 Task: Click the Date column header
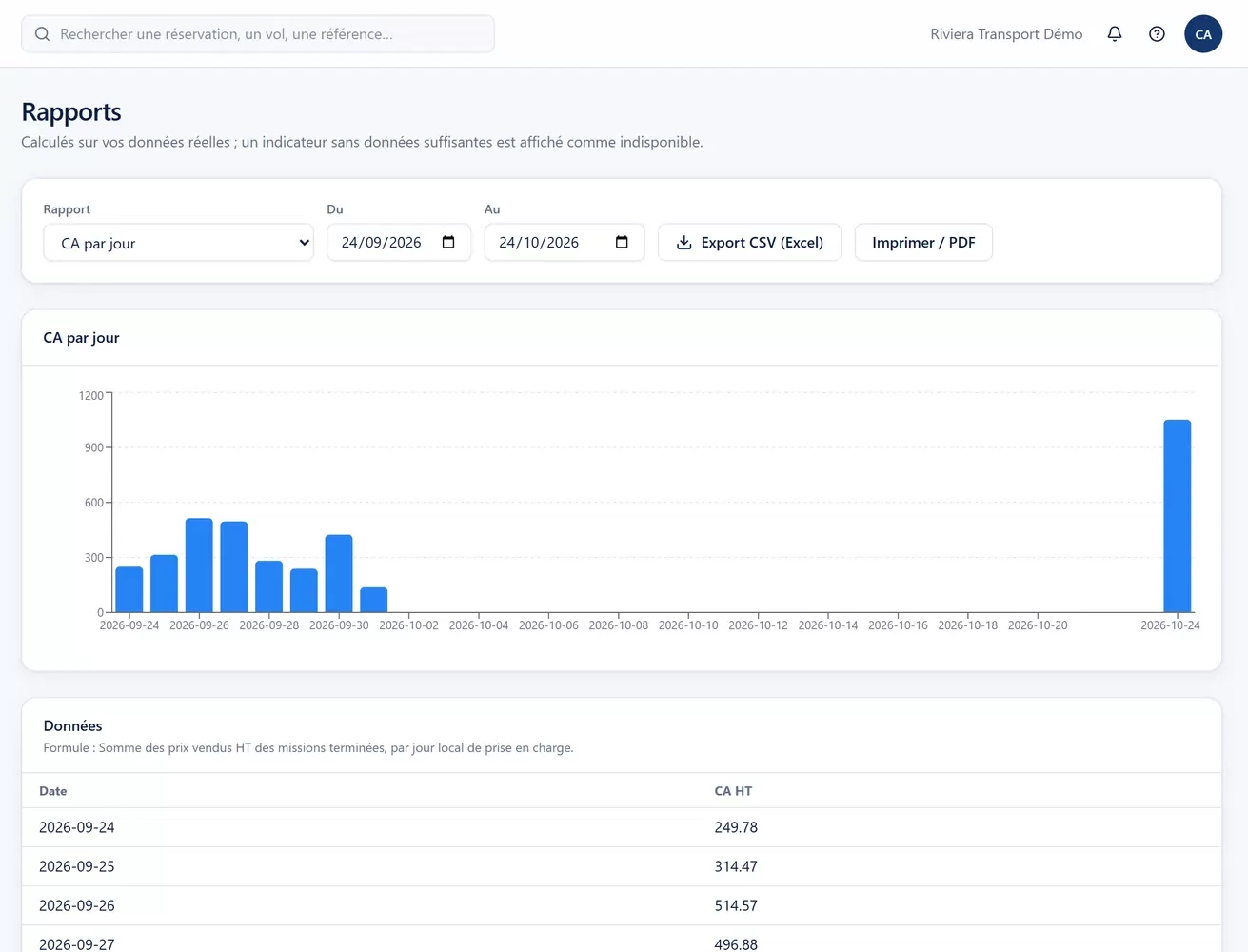point(53,791)
